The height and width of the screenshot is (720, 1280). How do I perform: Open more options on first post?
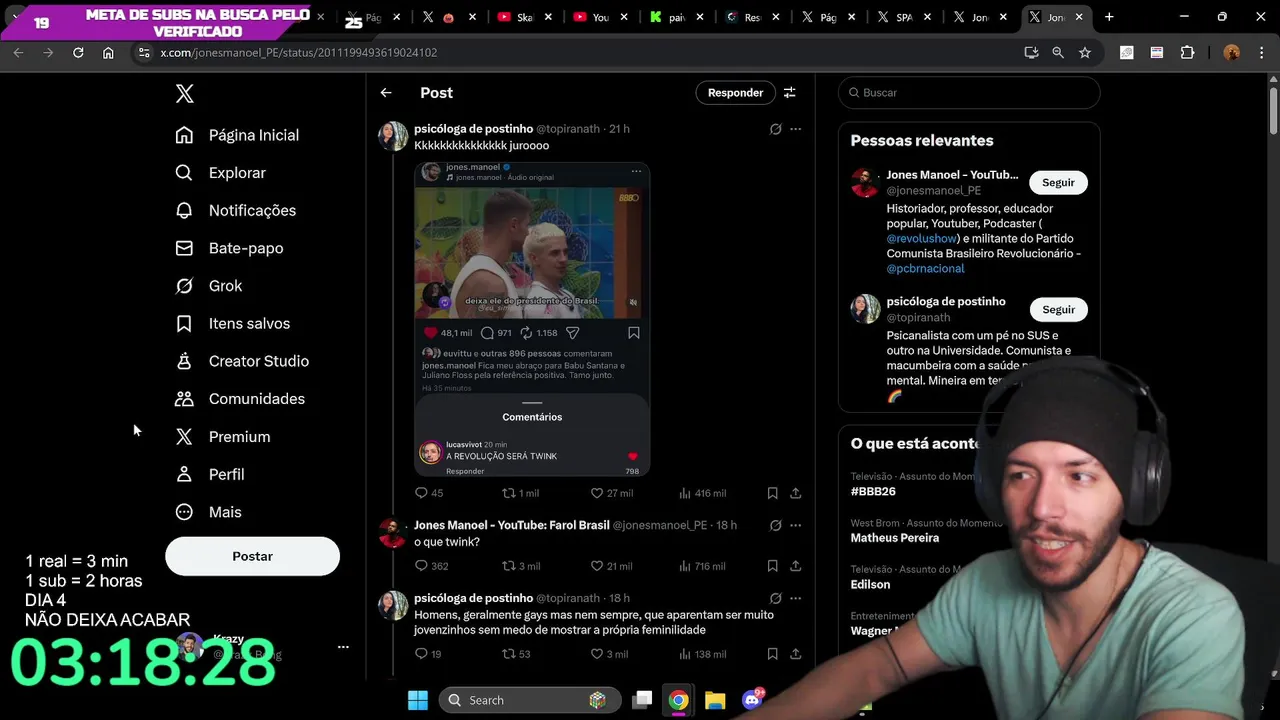tap(795, 129)
